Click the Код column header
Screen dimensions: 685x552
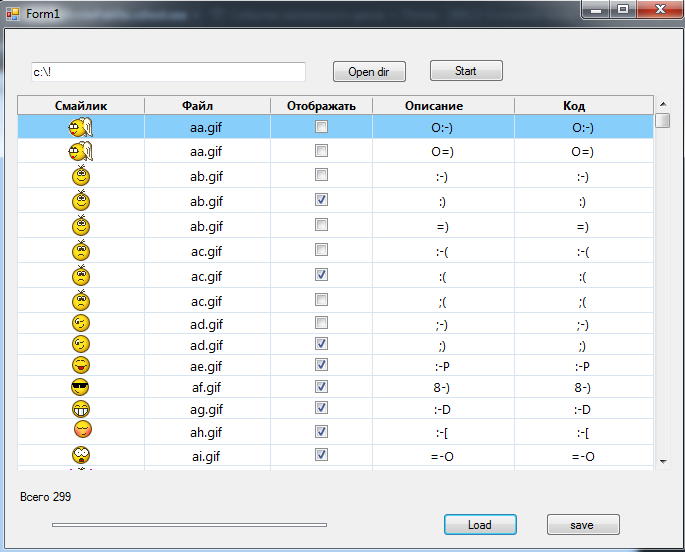tap(574, 105)
